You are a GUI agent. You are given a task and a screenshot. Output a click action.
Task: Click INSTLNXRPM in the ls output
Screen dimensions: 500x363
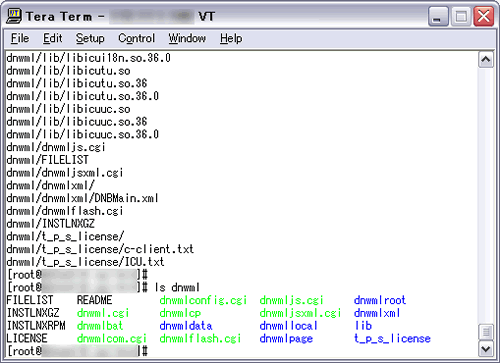coord(36,326)
